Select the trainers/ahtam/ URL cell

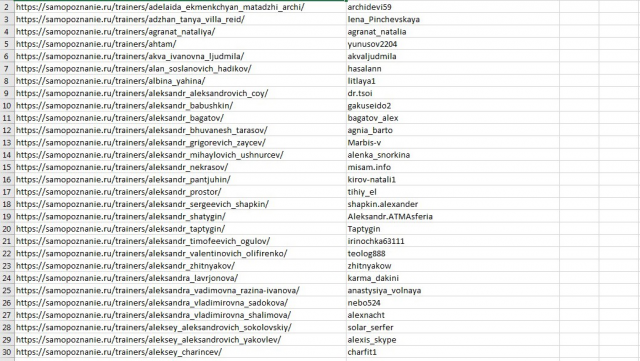click(x=180, y=44)
